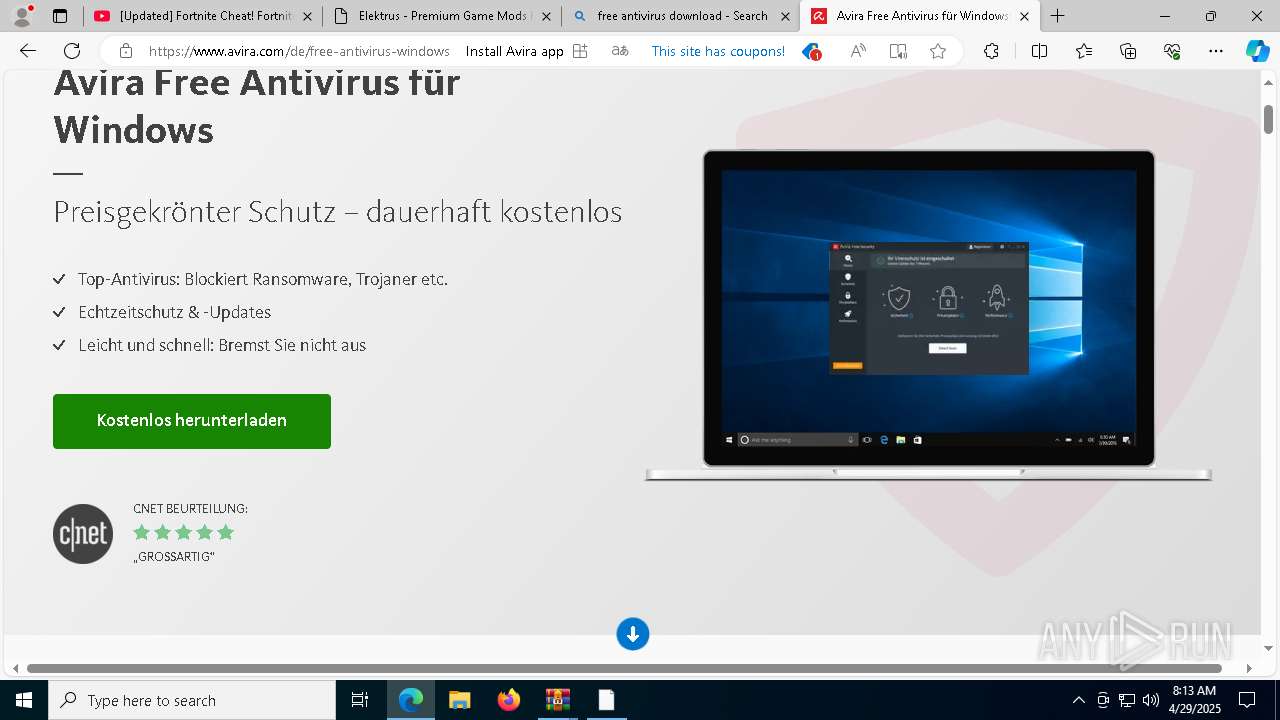Add this page to favorites

938,51
